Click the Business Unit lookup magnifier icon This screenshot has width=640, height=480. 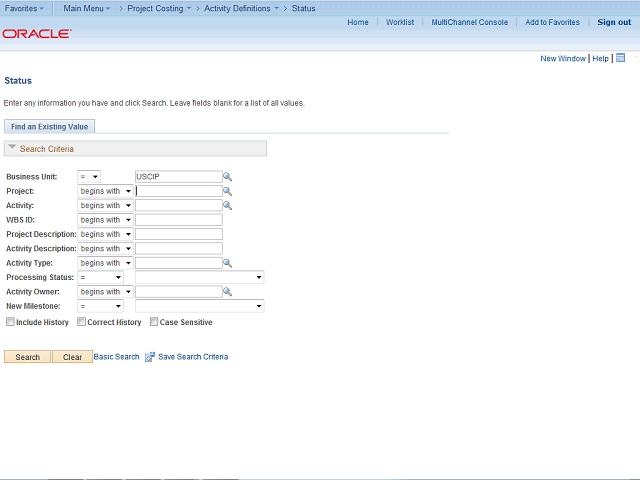coord(227,177)
